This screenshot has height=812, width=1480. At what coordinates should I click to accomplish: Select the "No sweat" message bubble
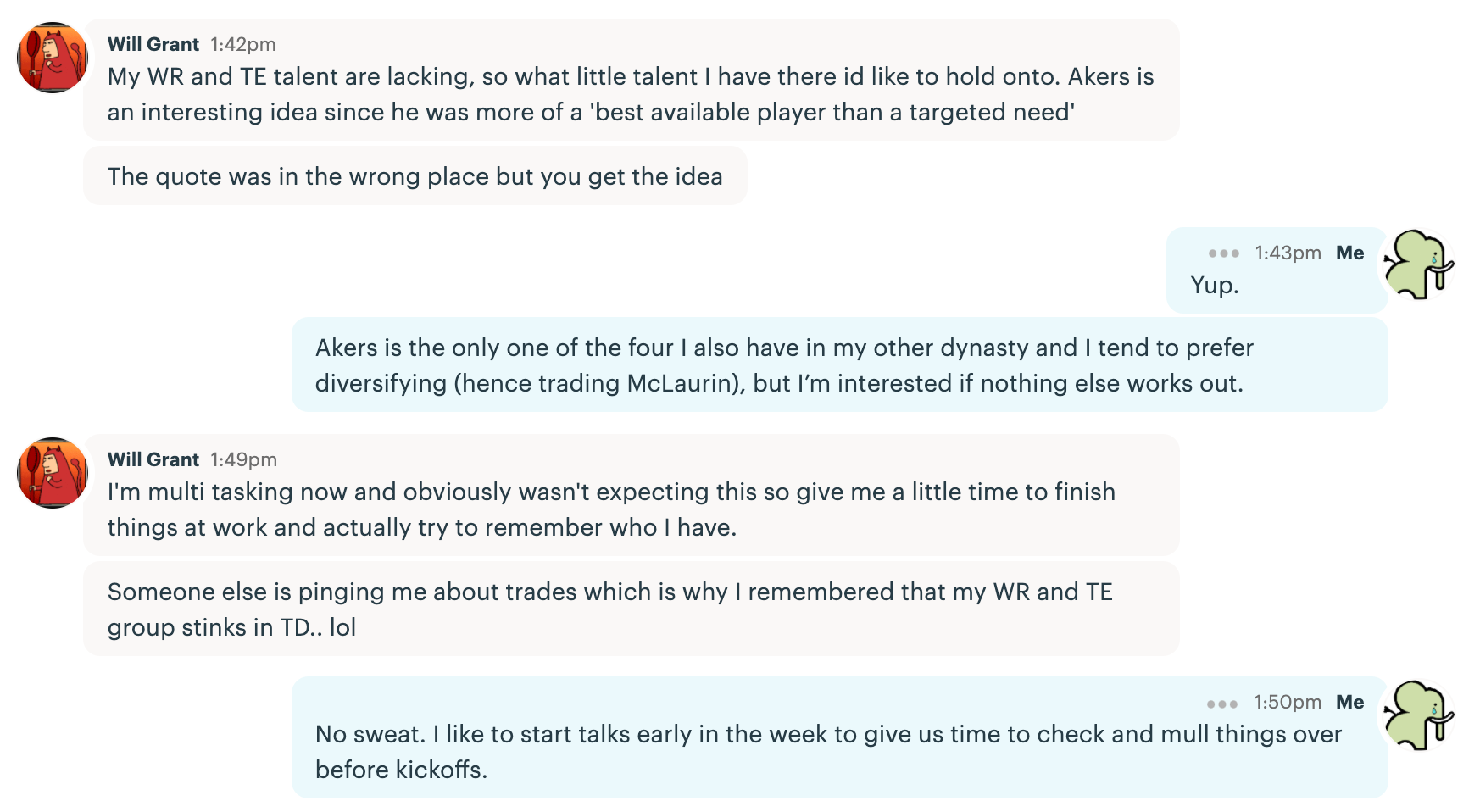(839, 752)
